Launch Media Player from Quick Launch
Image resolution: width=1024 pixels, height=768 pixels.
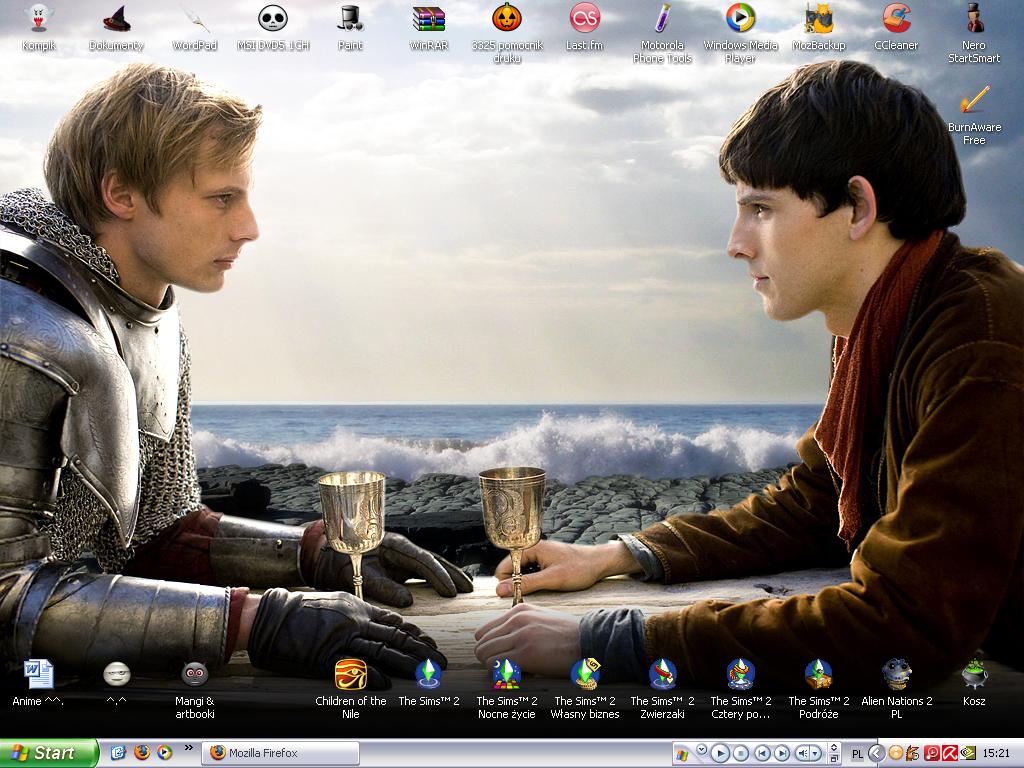(x=165, y=753)
